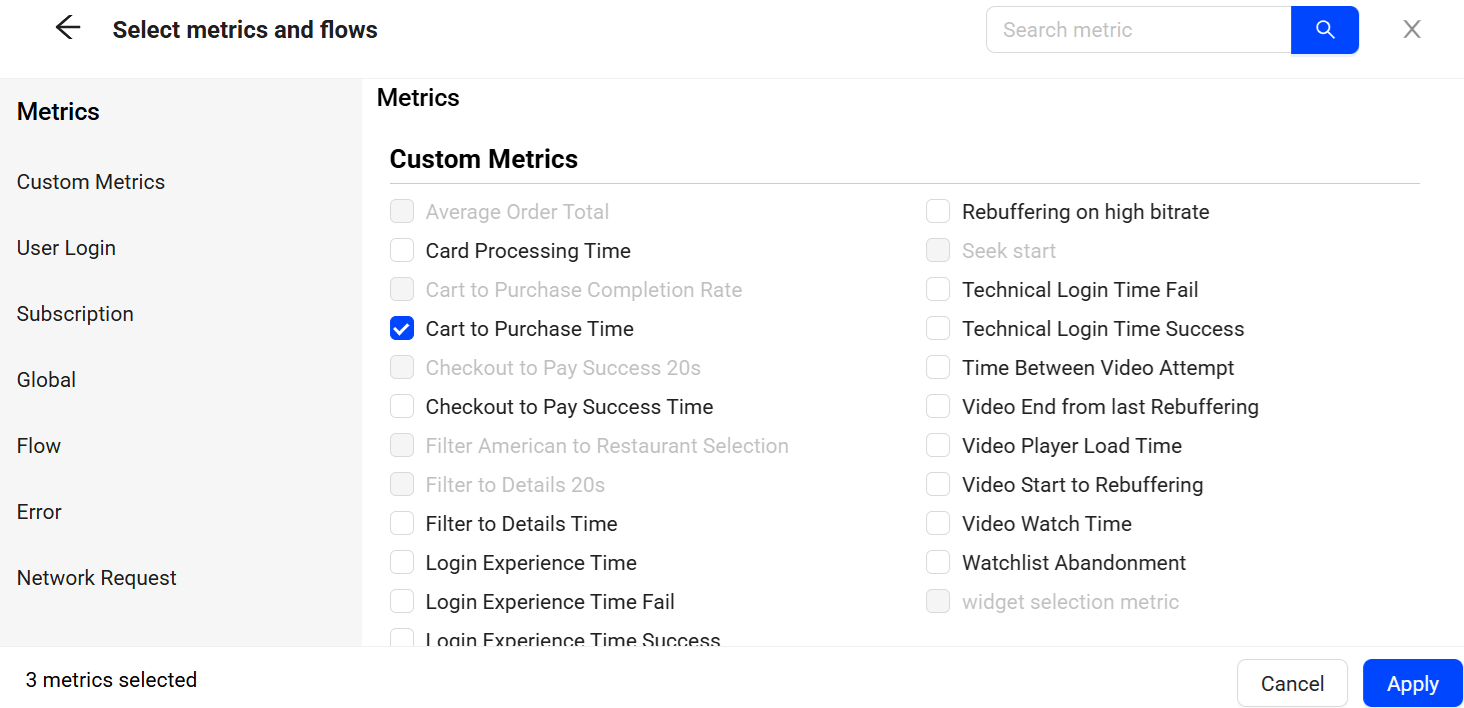This screenshot has height=708, width=1464.
Task: Open the Custom Metrics sidebar section
Action: click(91, 182)
